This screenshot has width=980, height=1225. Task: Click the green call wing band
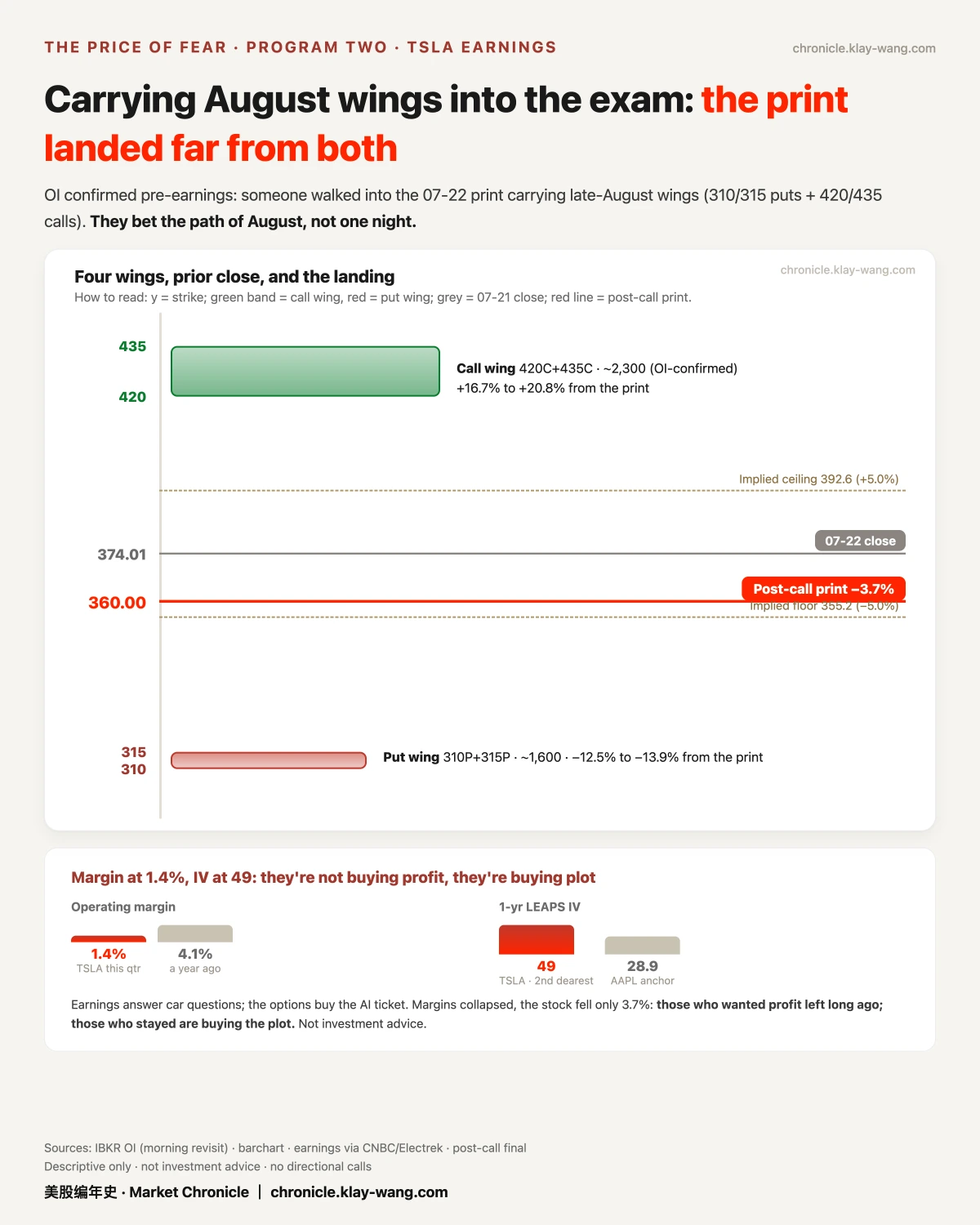(x=305, y=372)
